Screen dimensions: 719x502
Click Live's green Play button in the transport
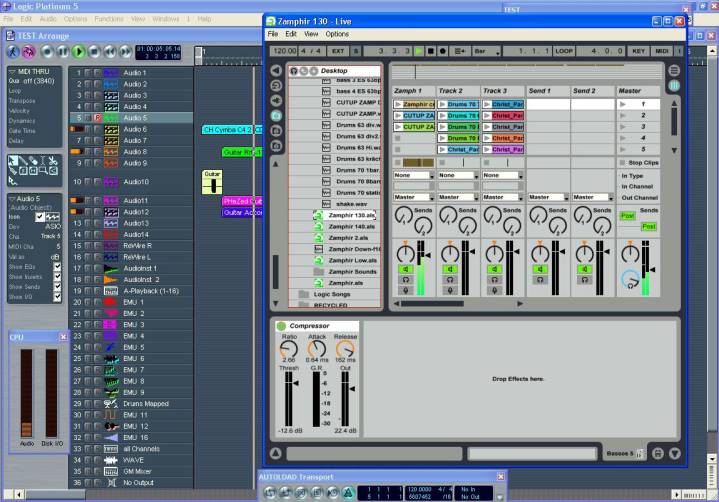pos(419,51)
